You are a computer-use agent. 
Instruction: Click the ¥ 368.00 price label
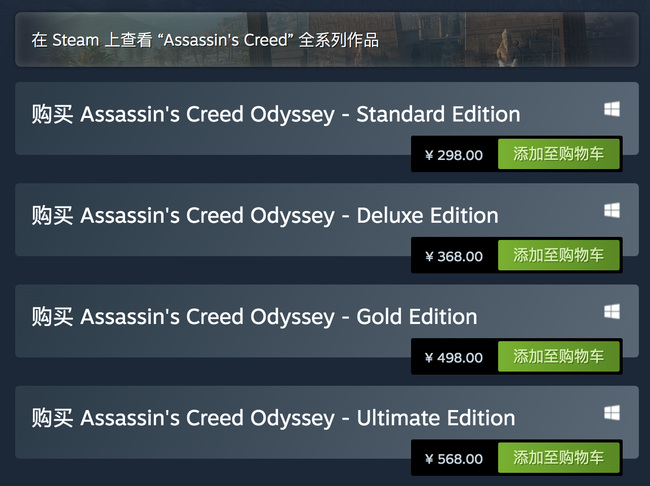(454, 256)
